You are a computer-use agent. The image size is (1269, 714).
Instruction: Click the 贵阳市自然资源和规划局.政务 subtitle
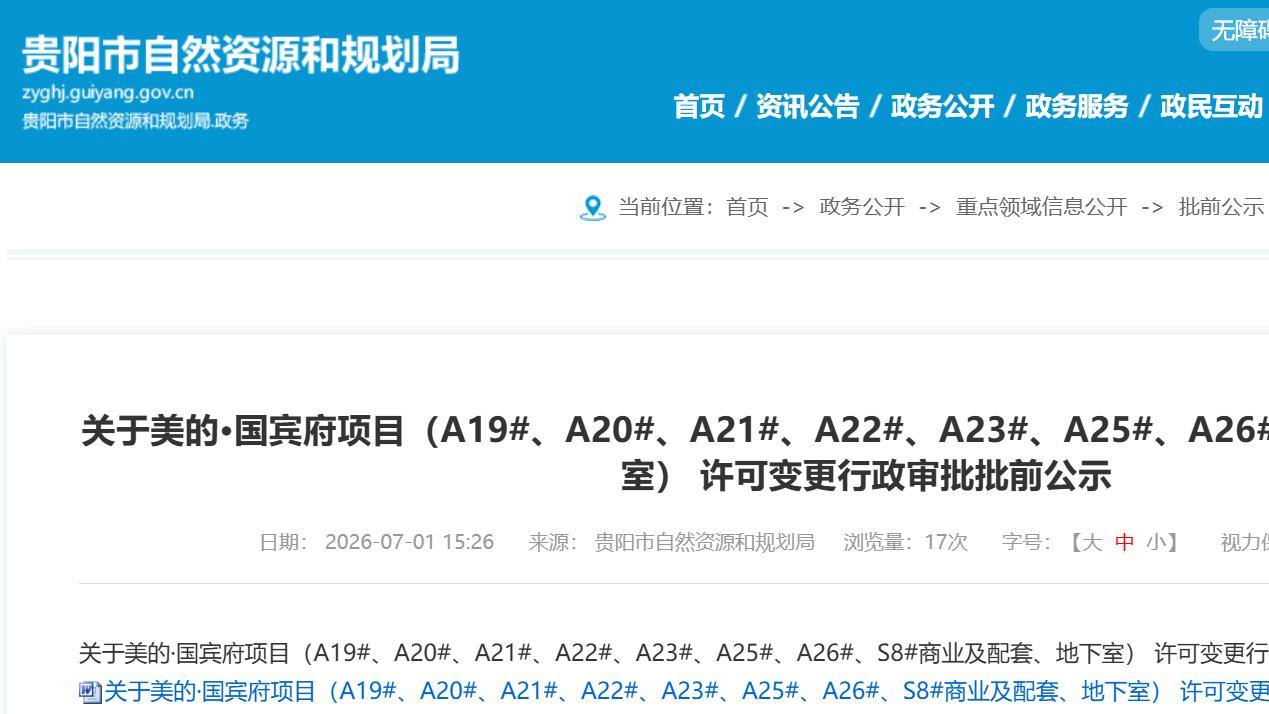[135, 121]
